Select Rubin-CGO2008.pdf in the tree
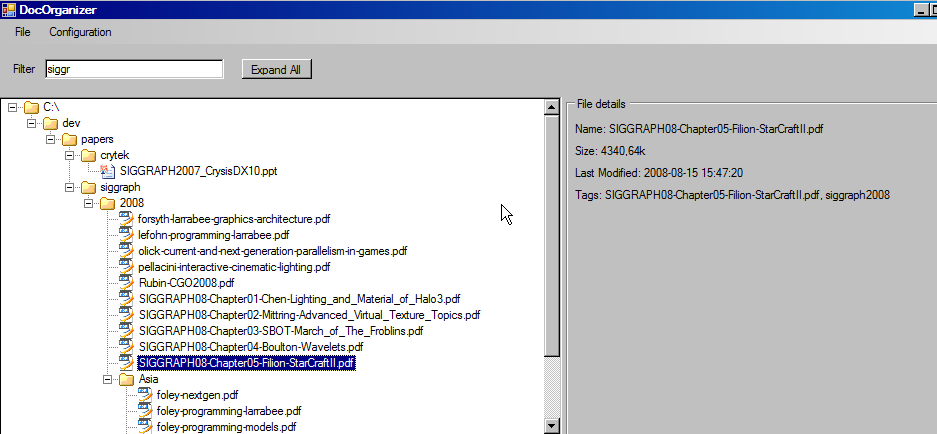This screenshot has width=937, height=434. pos(186,283)
